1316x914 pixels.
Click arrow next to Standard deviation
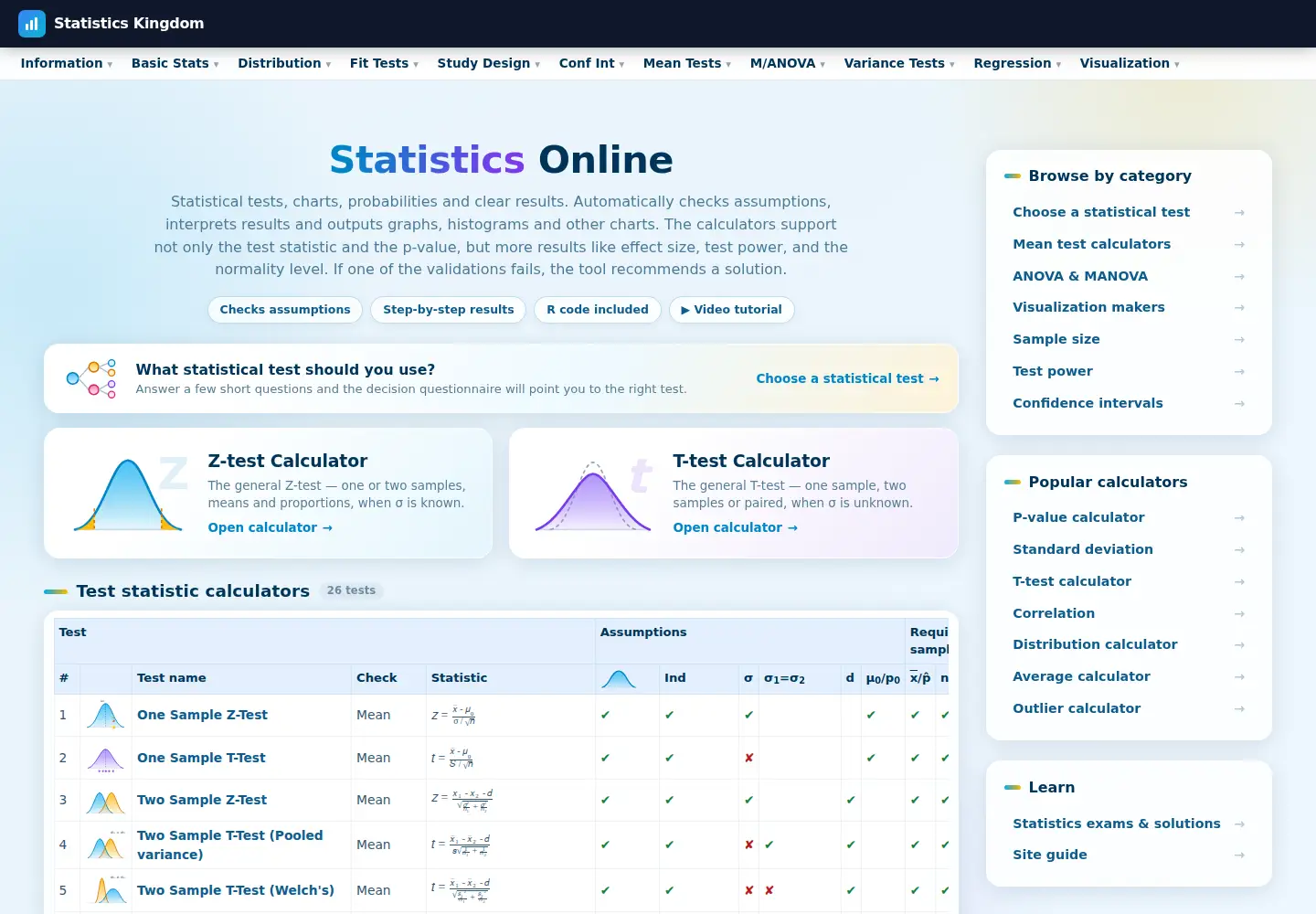point(1239,550)
